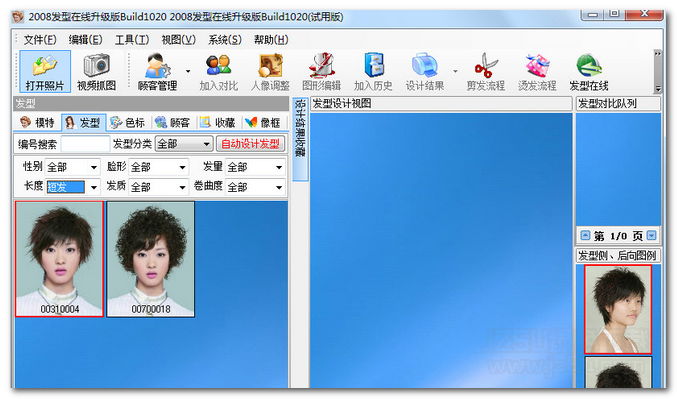Select hairstyle thumbnail 00700018
Viewport: 677px width, 399px height.
point(151,259)
